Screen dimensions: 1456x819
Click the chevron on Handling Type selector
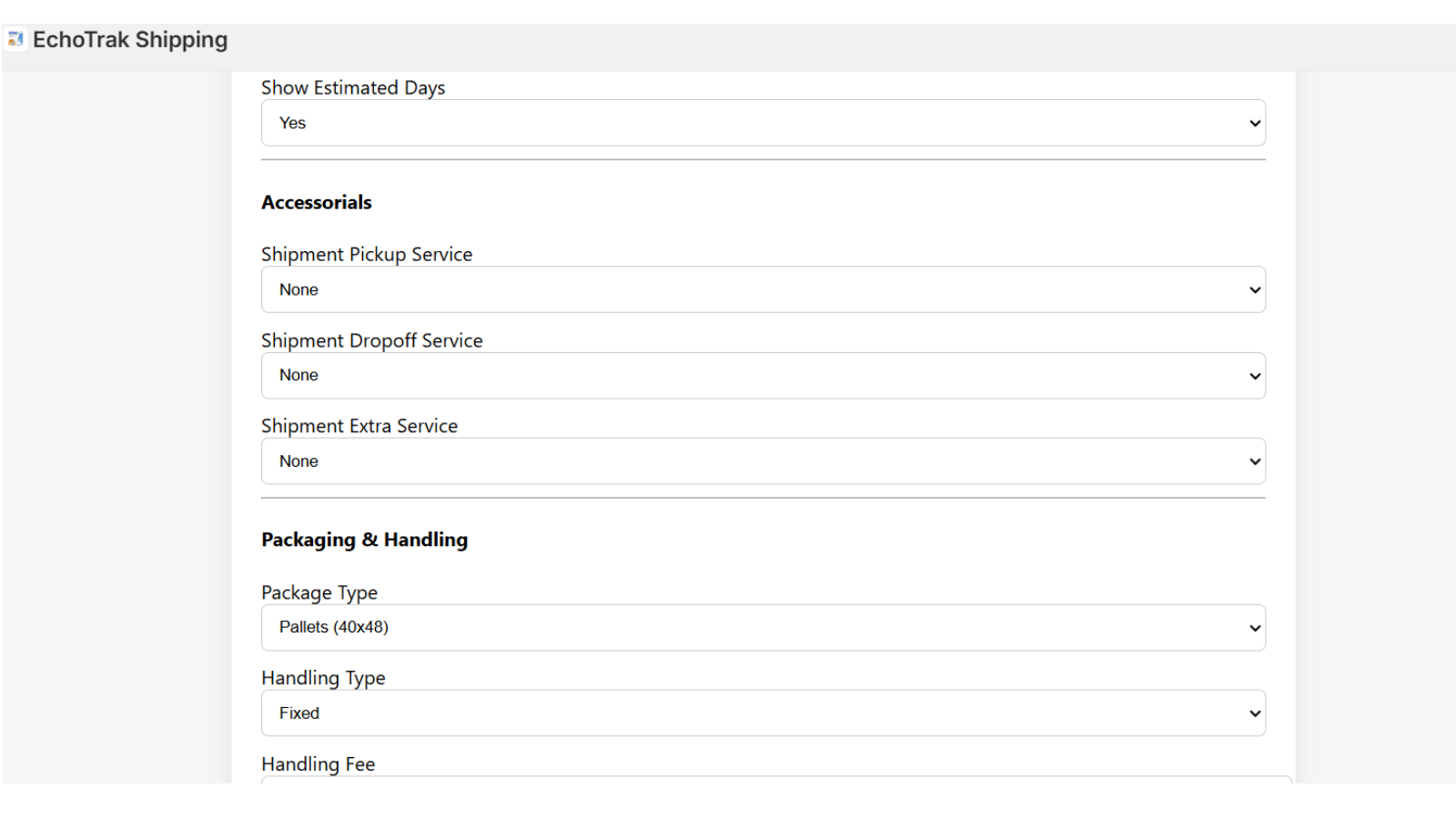click(x=1254, y=713)
